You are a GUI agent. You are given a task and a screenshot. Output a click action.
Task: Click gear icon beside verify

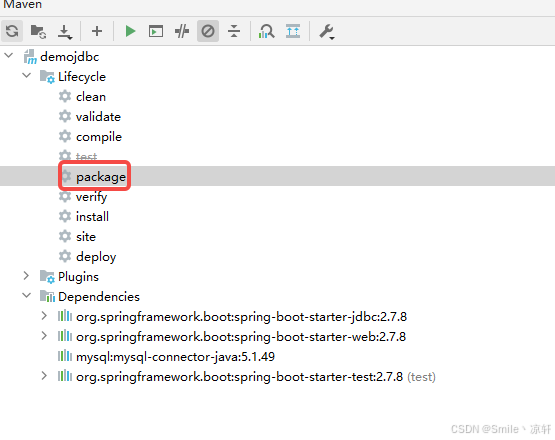[65, 196]
